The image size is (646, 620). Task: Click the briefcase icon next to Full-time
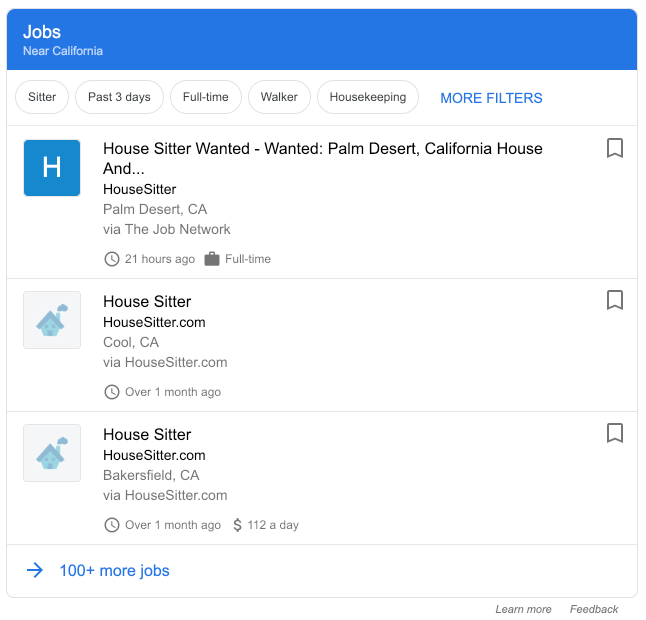pos(212,259)
